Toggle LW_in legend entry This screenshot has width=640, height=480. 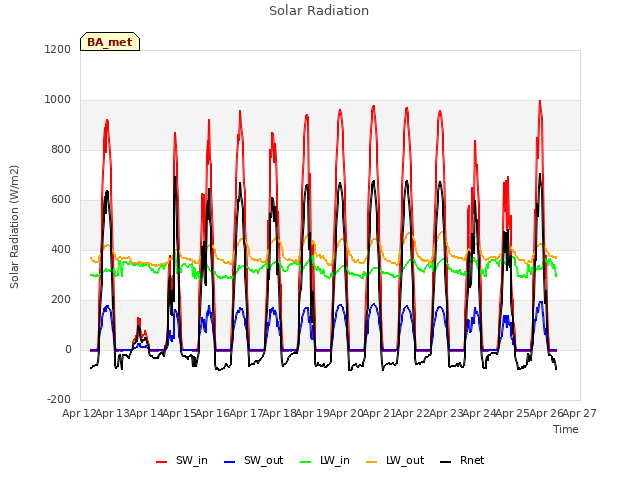pos(324,461)
